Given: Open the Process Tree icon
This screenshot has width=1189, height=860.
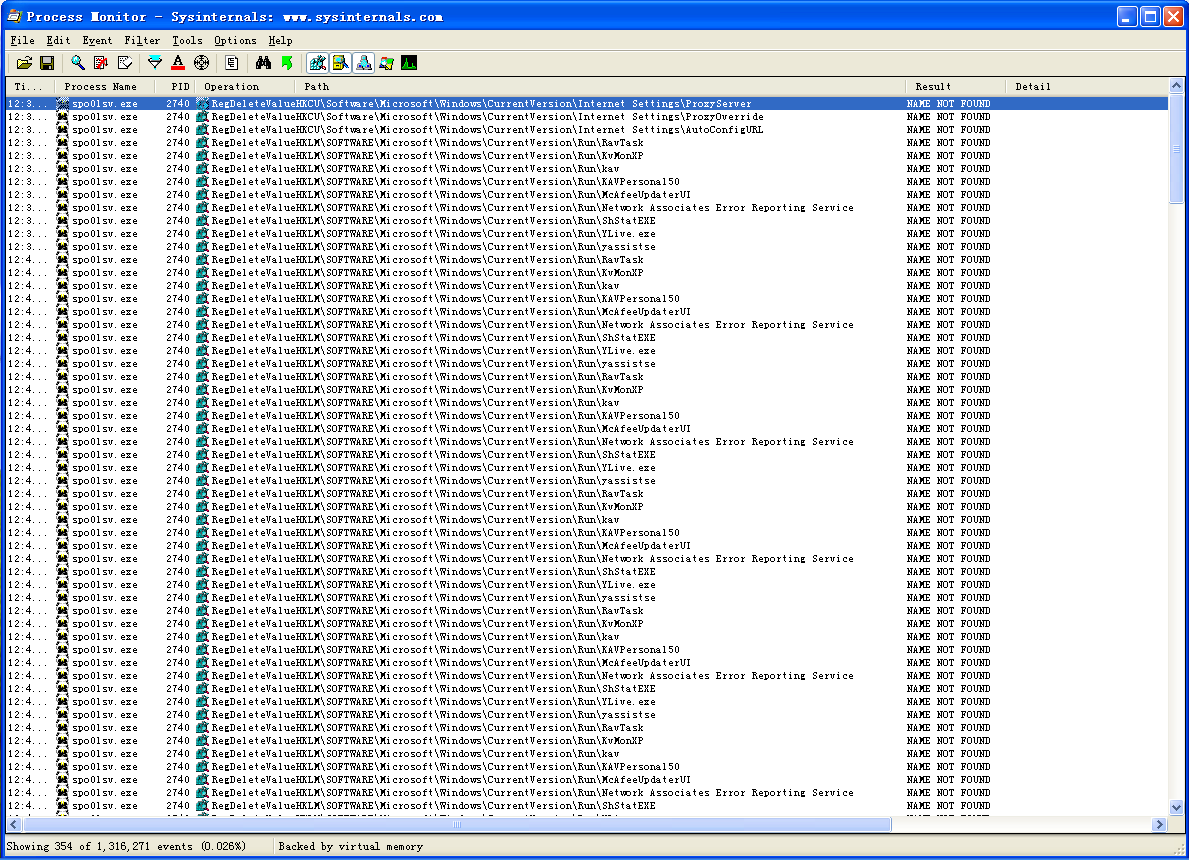Looking at the screenshot, I should [x=232, y=63].
